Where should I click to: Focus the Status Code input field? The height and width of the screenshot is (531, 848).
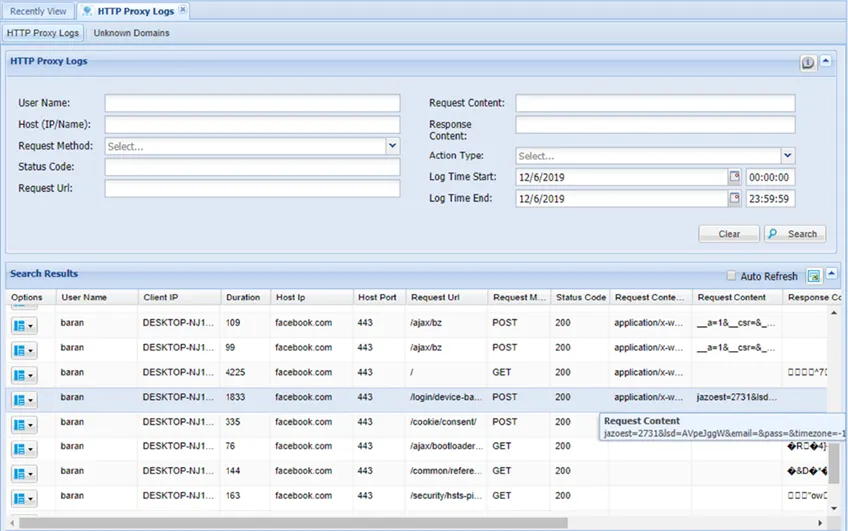tap(253, 167)
